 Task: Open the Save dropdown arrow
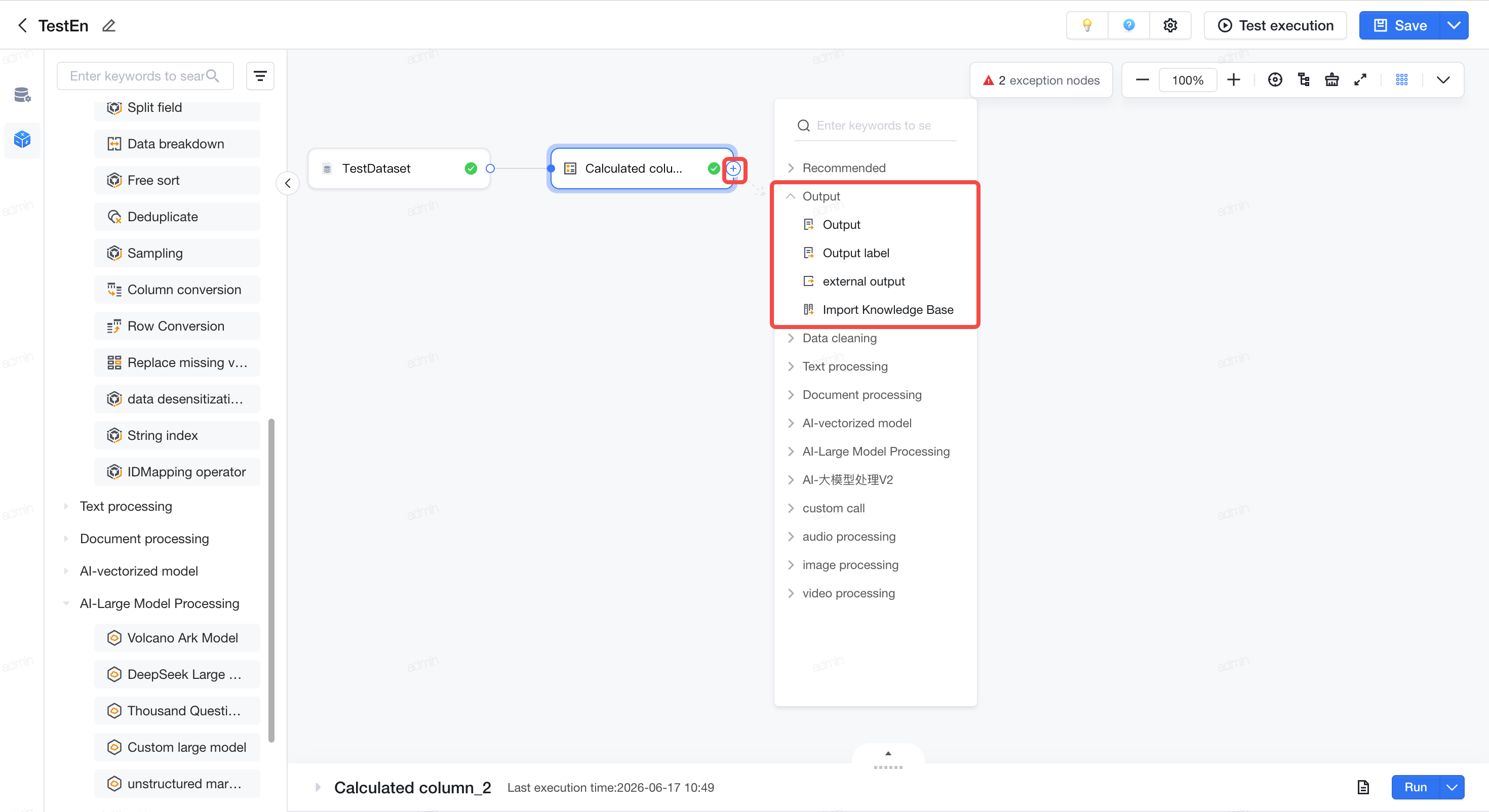[x=1453, y=25]
